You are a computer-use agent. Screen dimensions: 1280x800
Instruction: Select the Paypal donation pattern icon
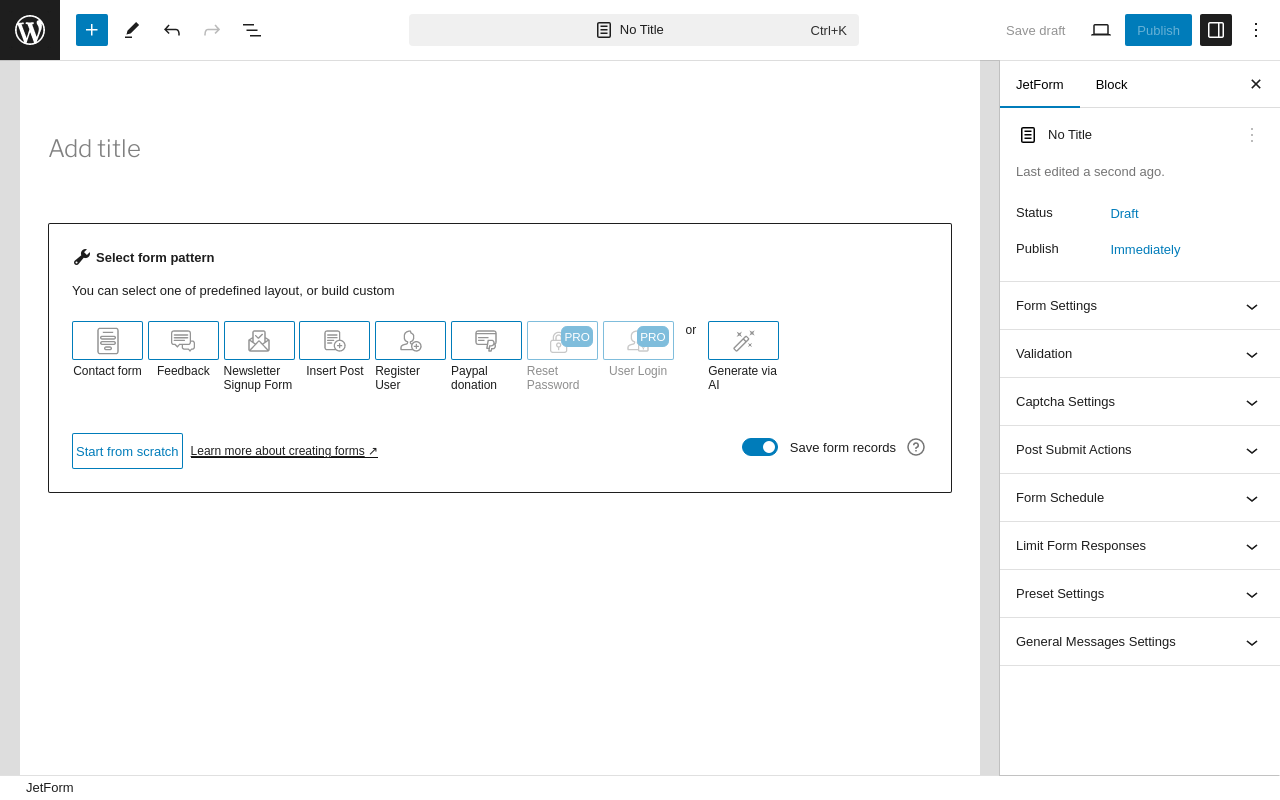486,341
